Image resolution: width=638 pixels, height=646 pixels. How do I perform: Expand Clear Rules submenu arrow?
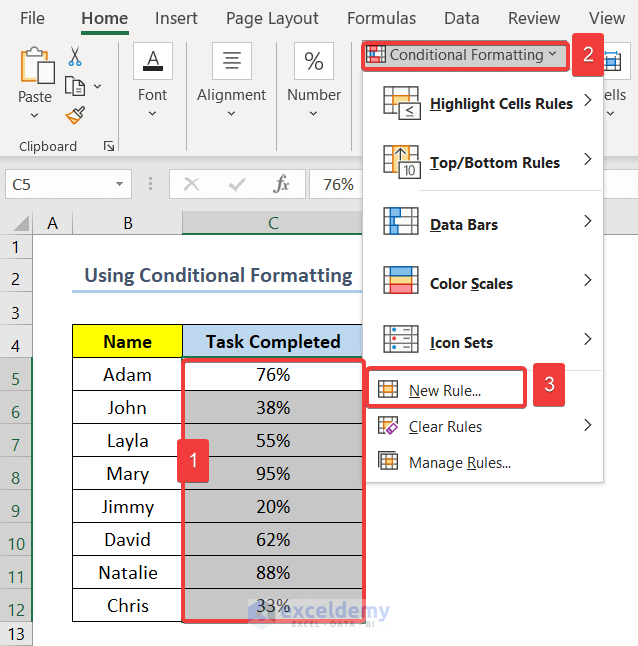coord(588,425)
